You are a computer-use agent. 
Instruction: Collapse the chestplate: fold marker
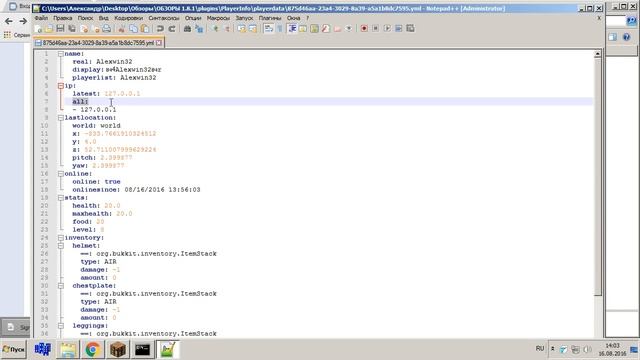tap(60, 286)
